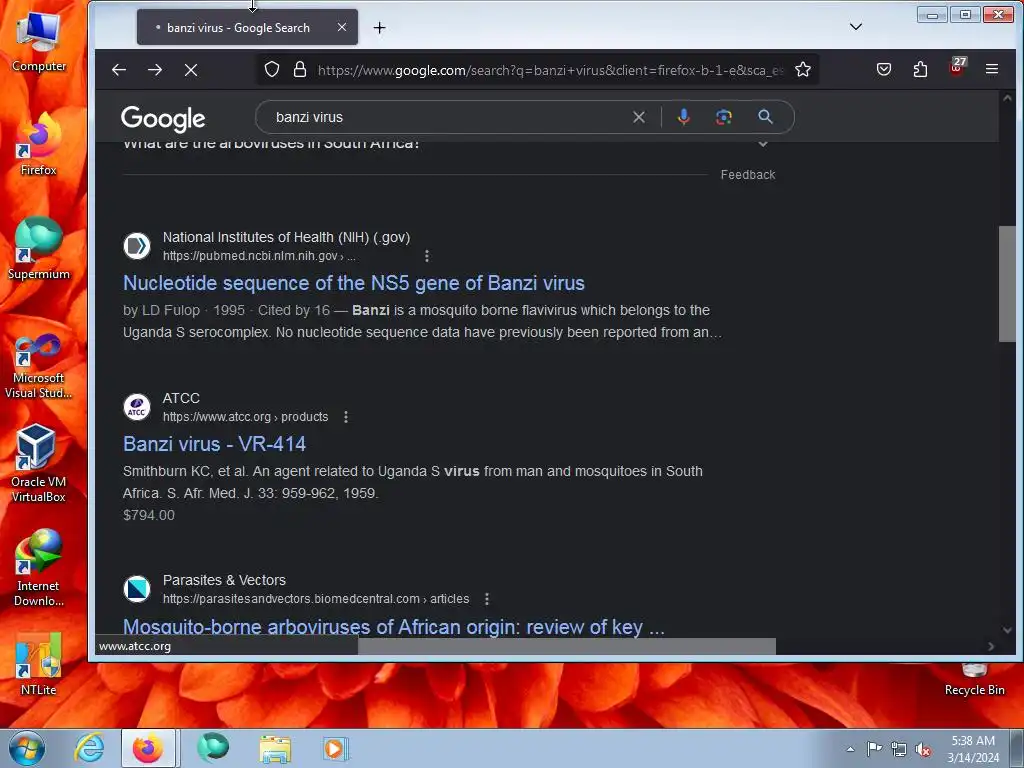Open the Extensions puzzle icon
This screenshot has width=1024, height=768.
coord(920,69)
